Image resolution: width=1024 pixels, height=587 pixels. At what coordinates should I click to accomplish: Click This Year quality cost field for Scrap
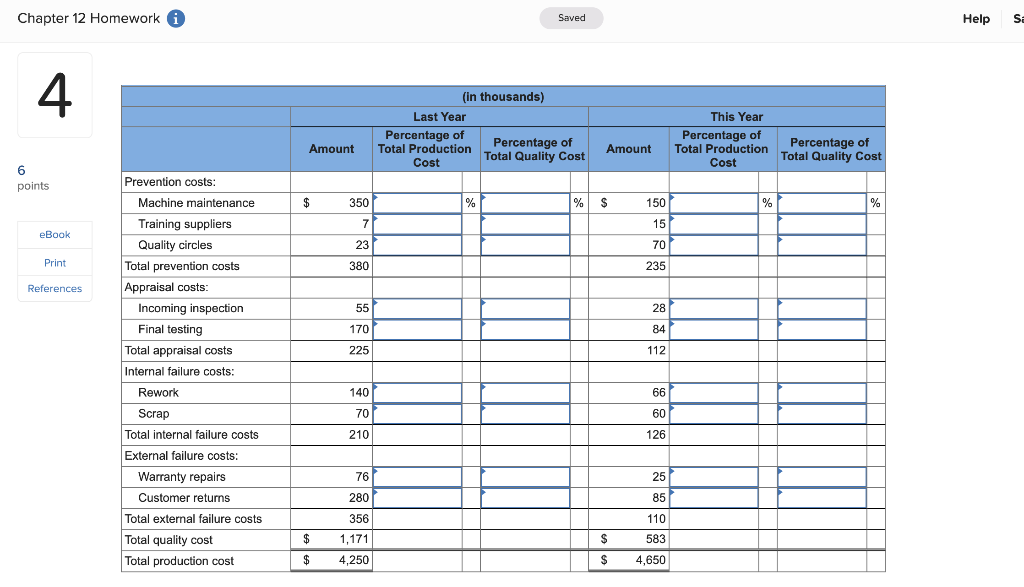[x=822, y=413]
